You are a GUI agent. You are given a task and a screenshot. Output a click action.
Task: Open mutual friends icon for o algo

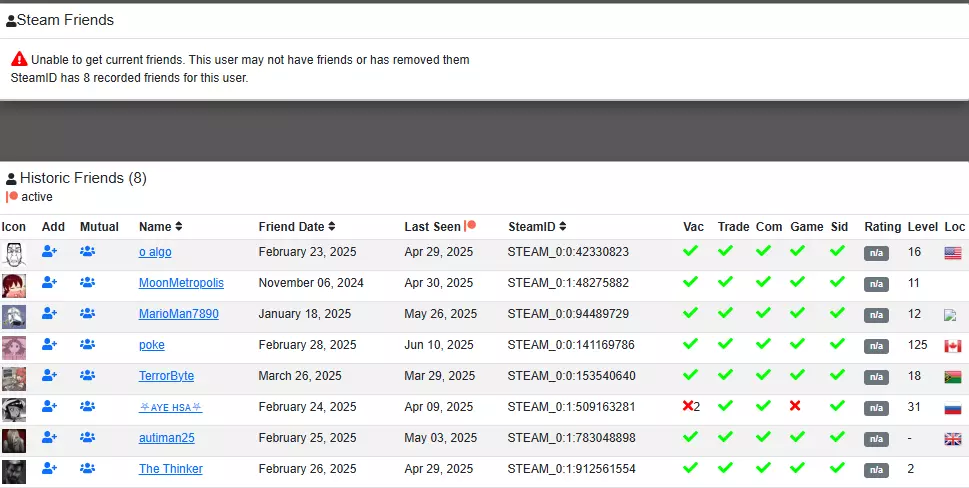point(87,251)
